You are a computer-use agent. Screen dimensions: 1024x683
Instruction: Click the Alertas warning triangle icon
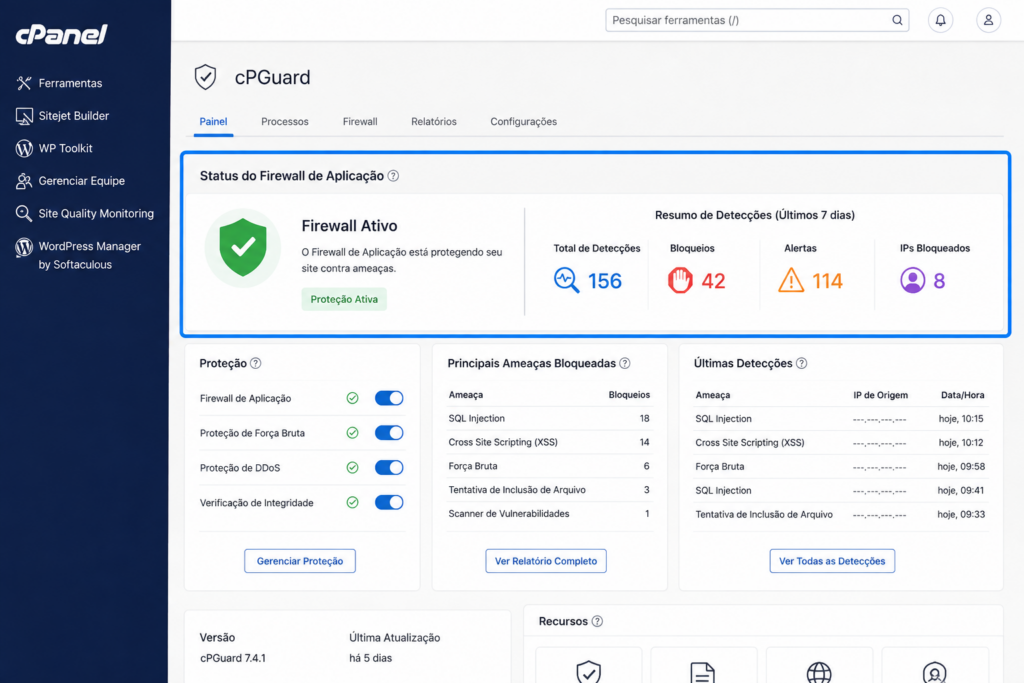pyautogui.click(x=791, y=280)
